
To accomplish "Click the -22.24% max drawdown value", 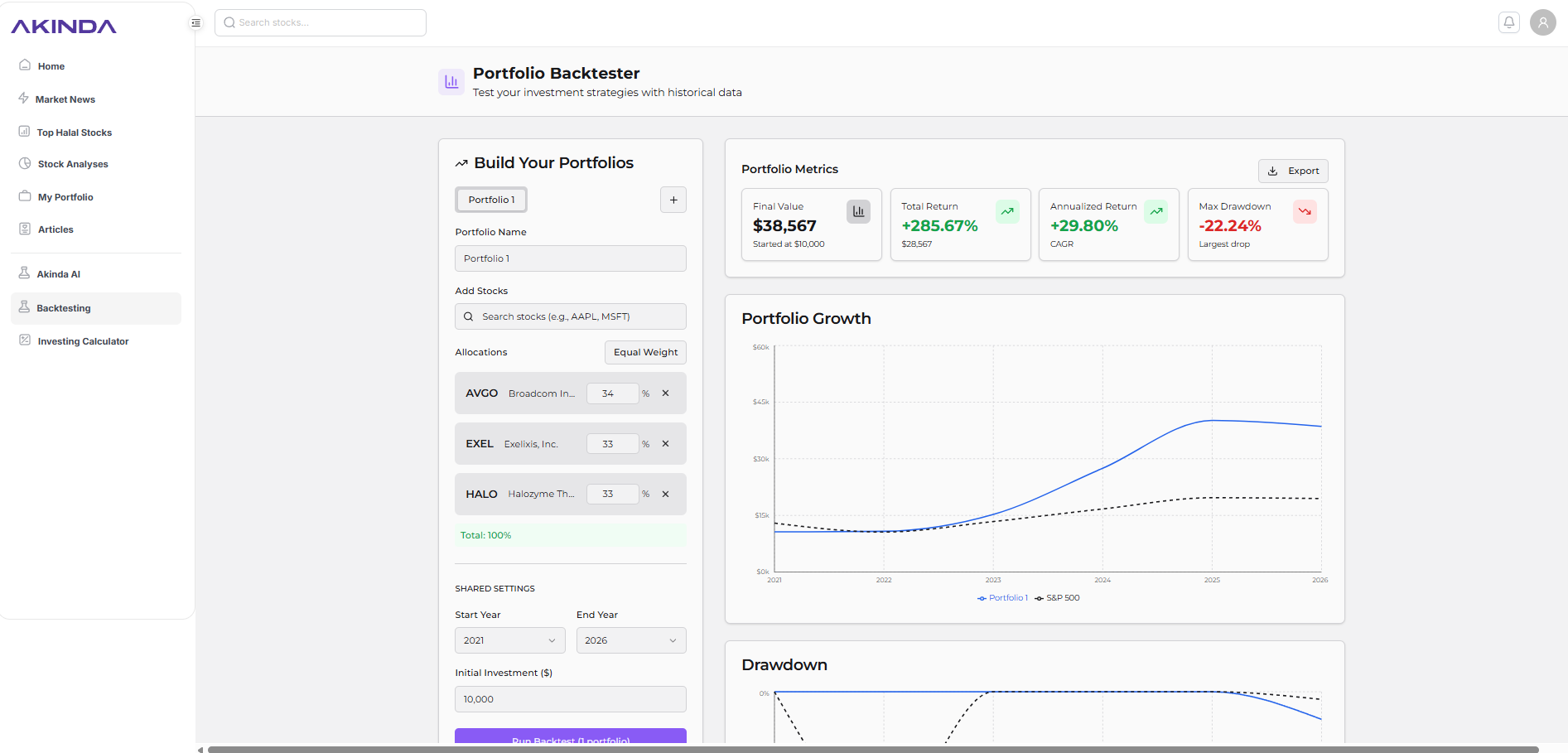I will coord(1230,226).
